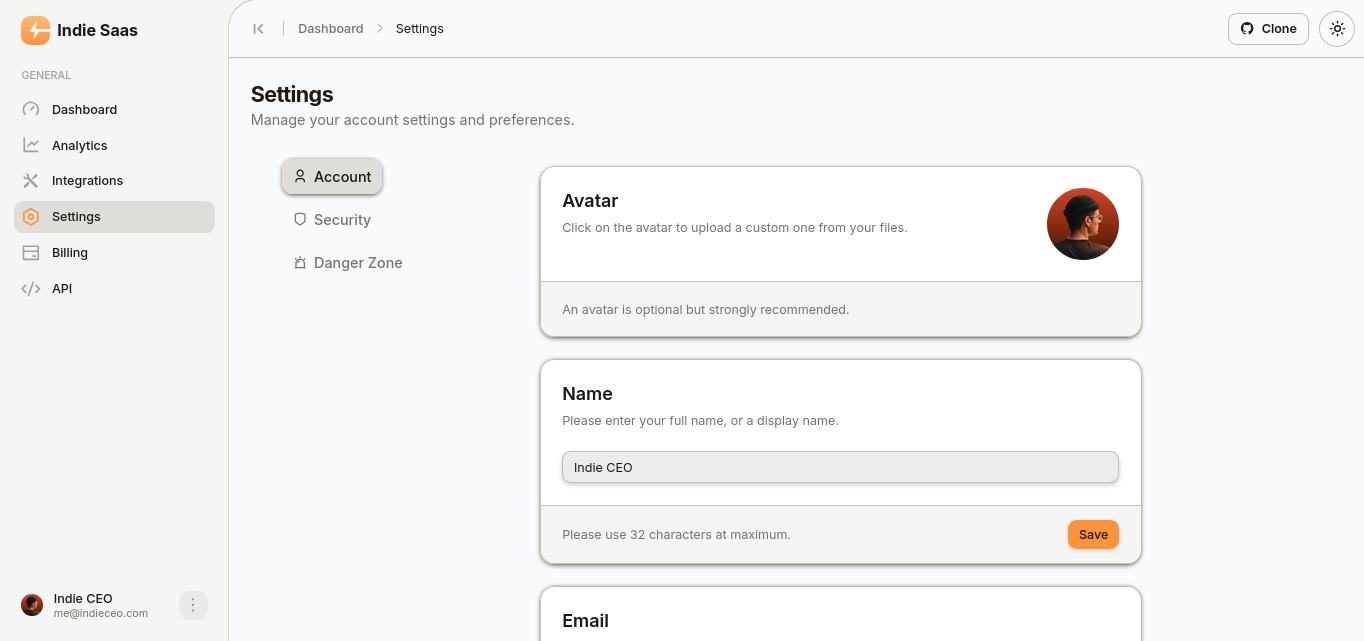
Task: Switch to the Danger Zone settings tab
Action: 348,263
